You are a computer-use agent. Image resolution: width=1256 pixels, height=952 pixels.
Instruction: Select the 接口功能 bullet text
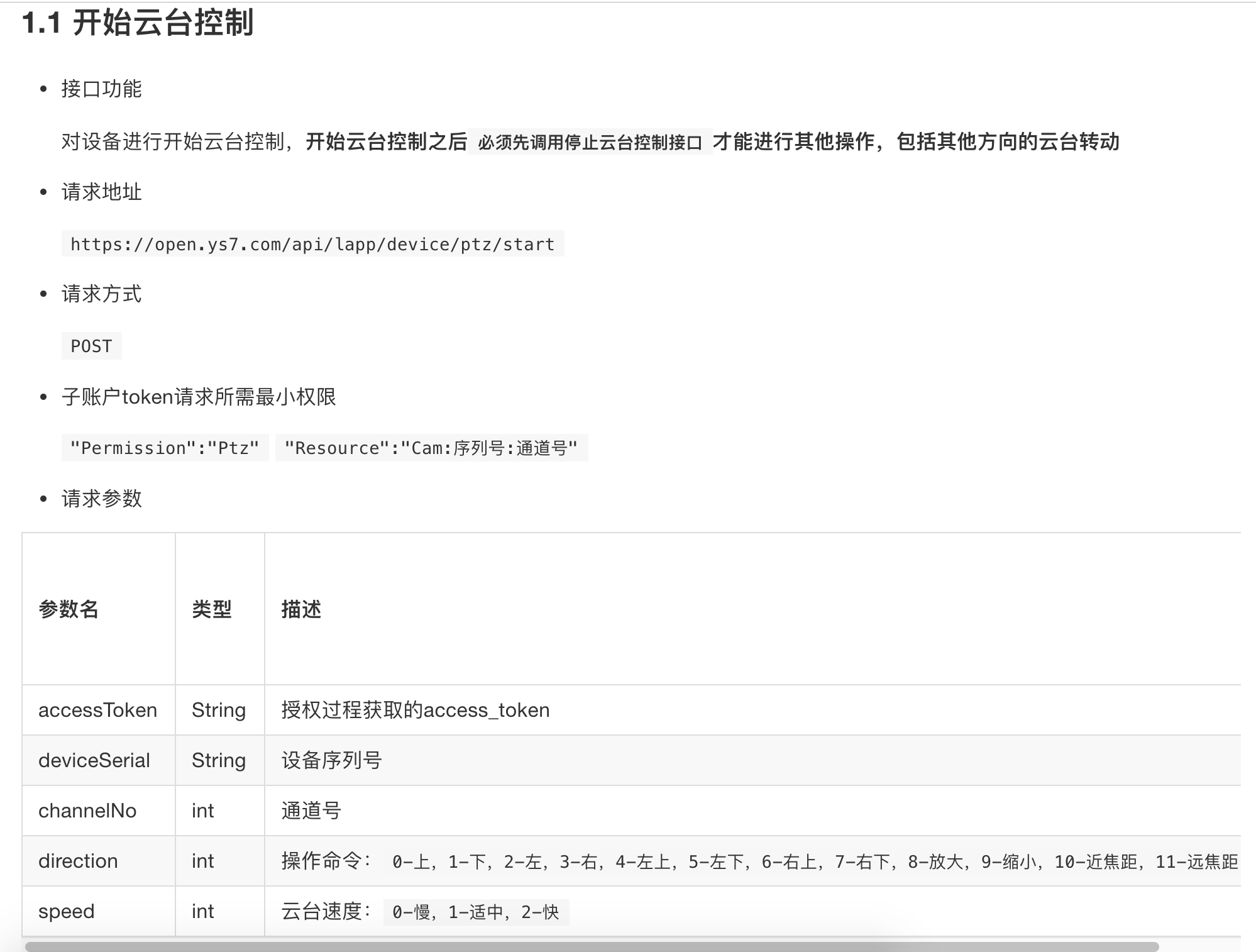click(101, 89)
